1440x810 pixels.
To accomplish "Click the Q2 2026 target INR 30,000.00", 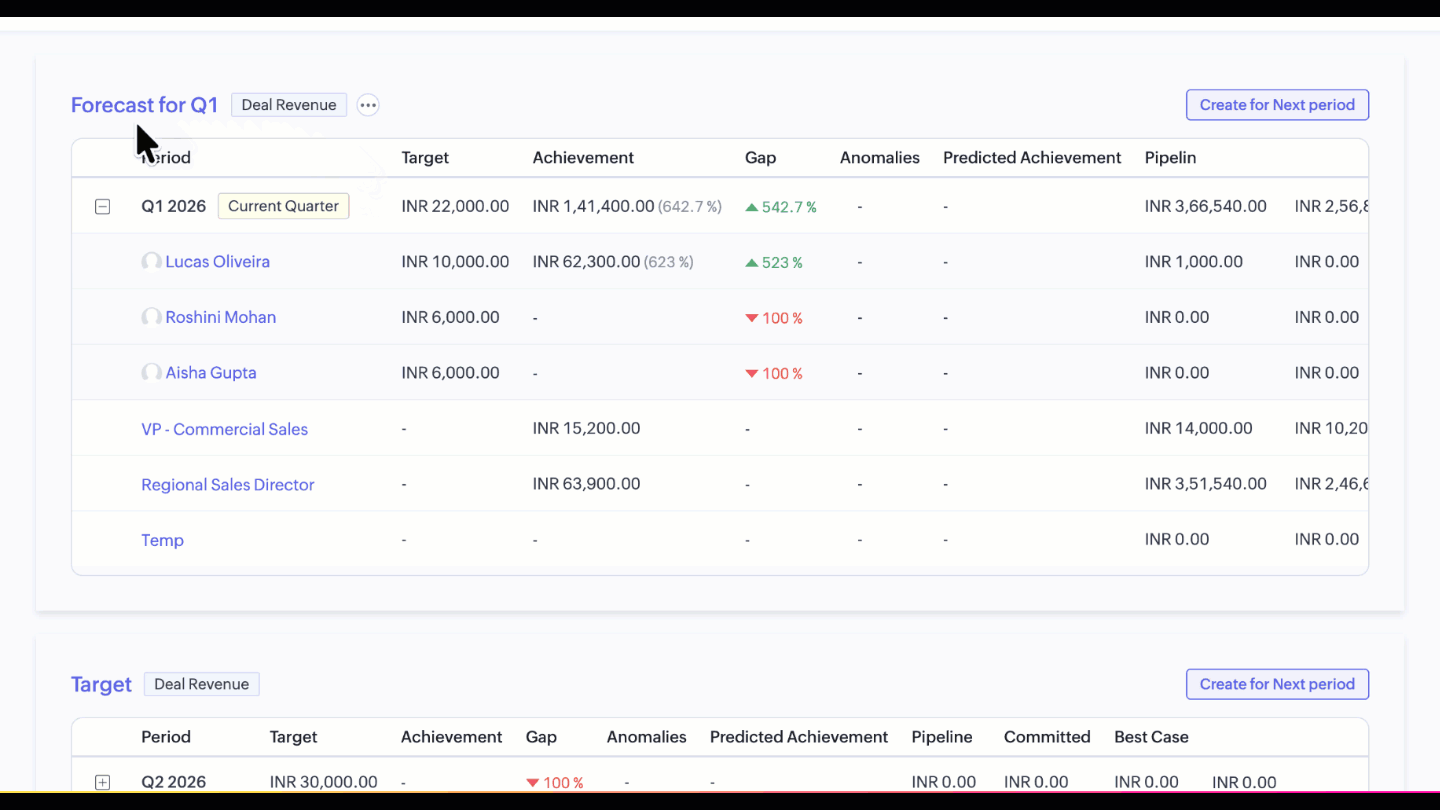I will 324,782.
